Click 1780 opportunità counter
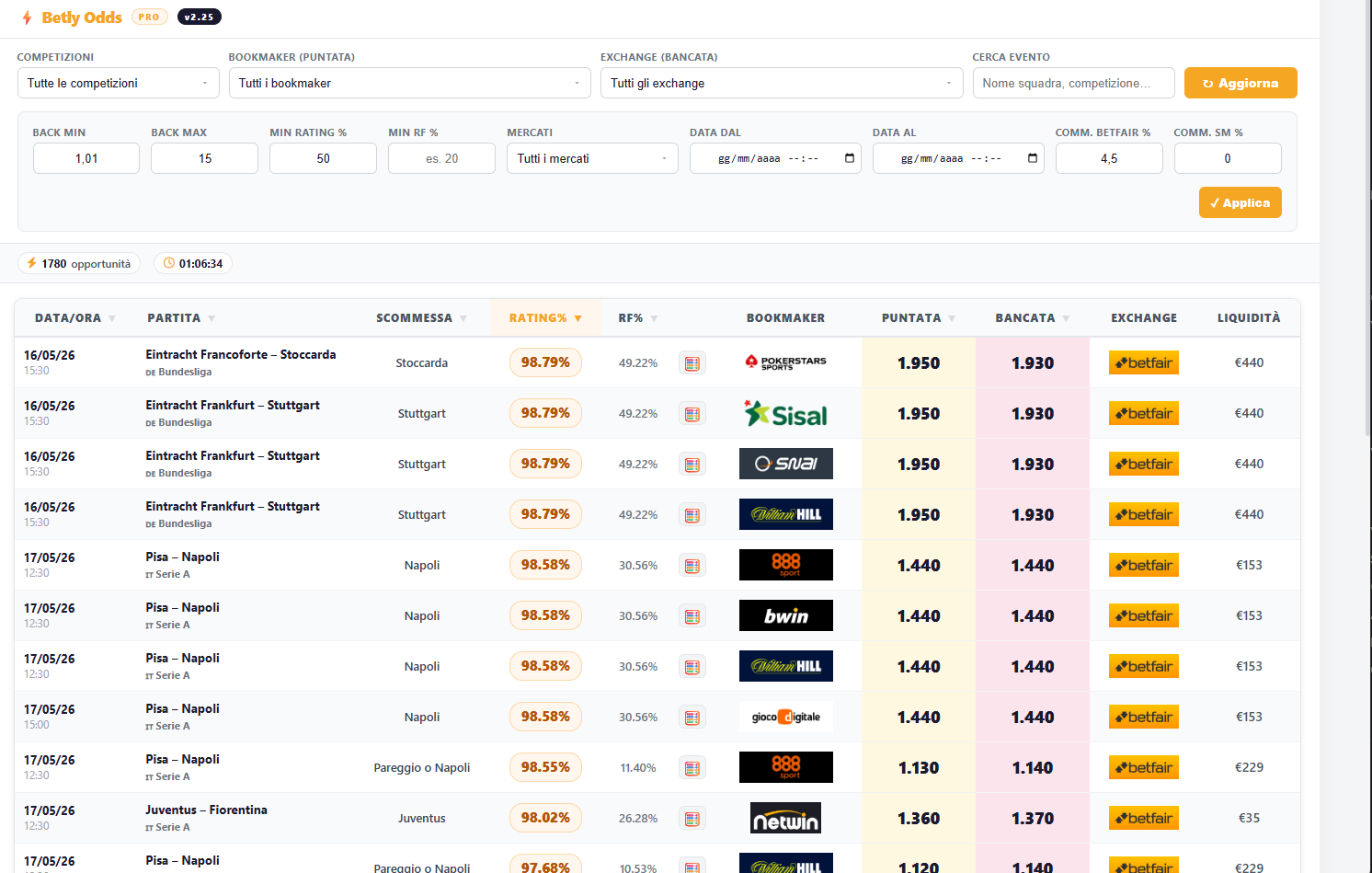Screen dimensions: 1372x873 79,263
